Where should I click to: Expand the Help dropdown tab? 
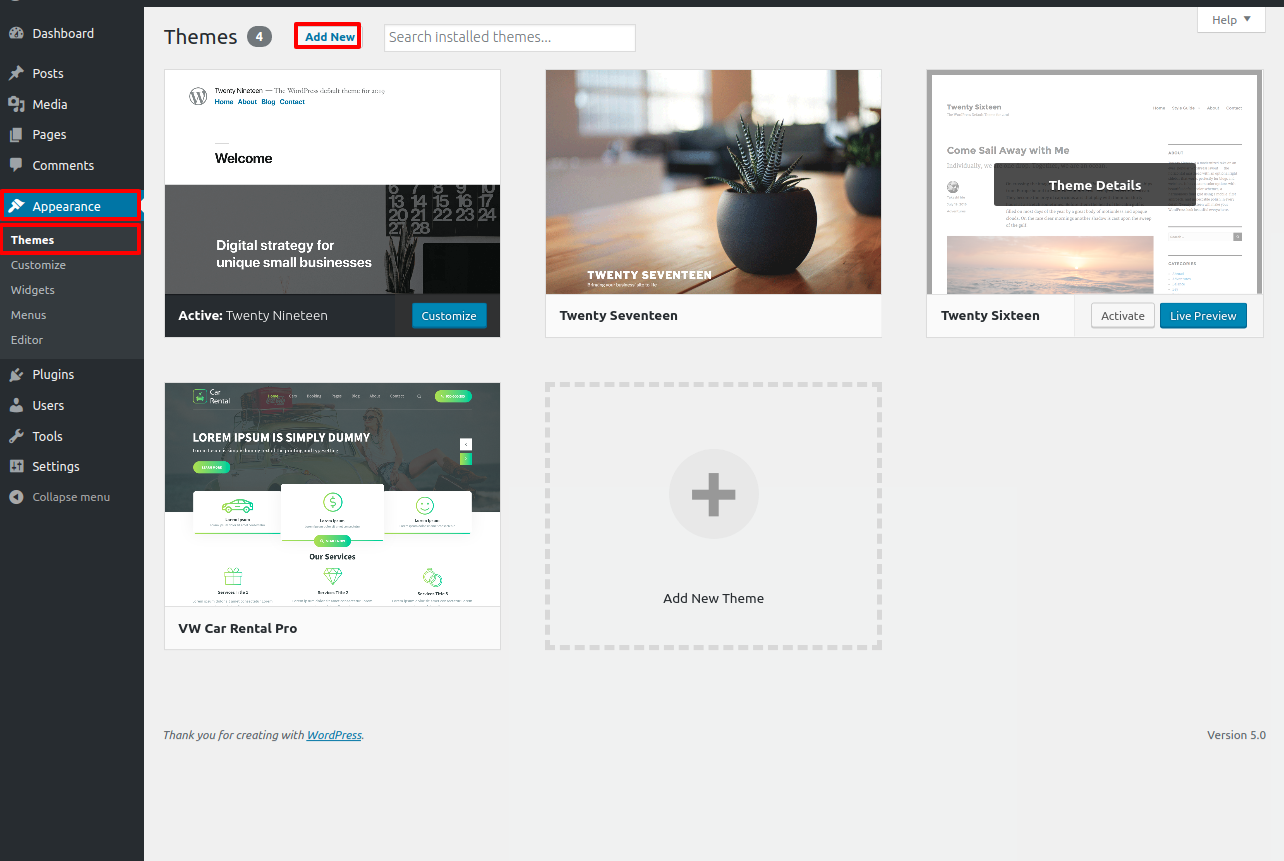pyautogui.click(x=1230, y=20)
